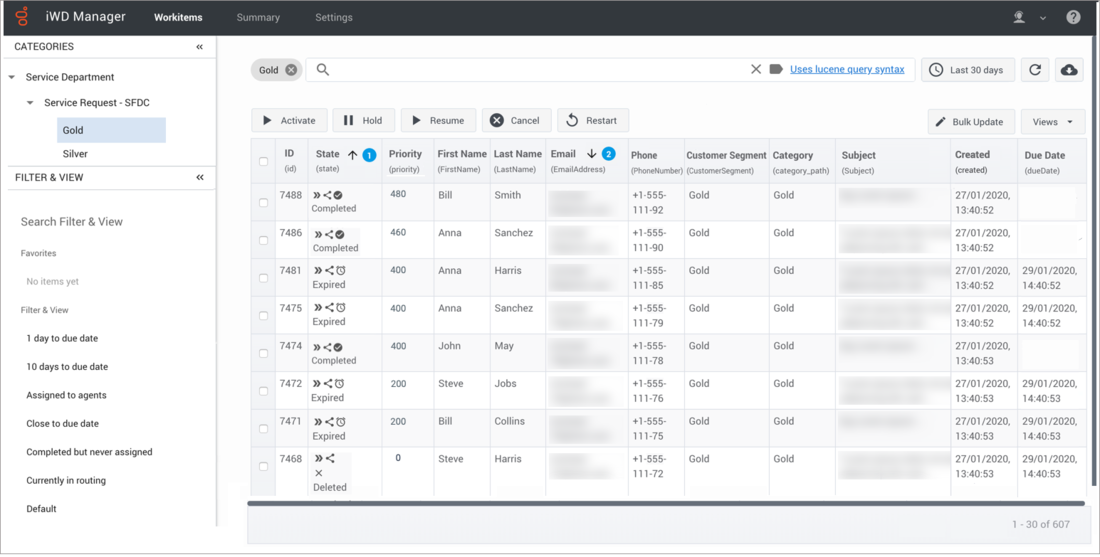This screenshot has height=557, width=1100.
Task: Collapse the Service Department tree node
Action: click(x=12, y=77)
